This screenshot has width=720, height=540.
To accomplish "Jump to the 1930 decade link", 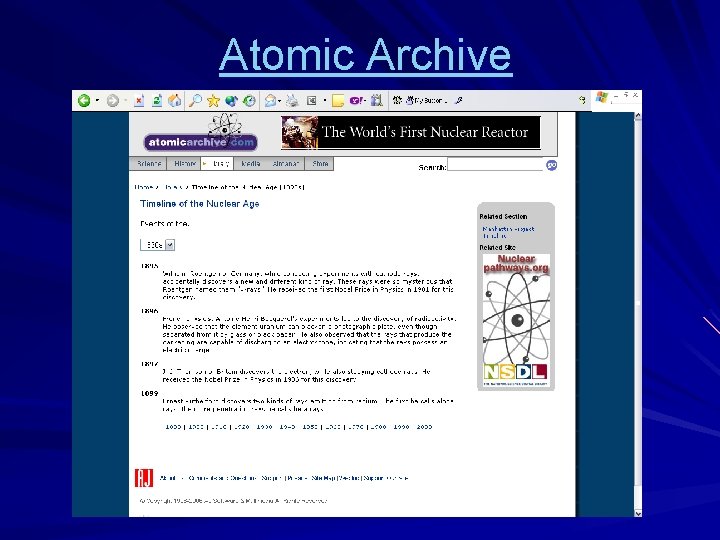I will click(264, 427).
